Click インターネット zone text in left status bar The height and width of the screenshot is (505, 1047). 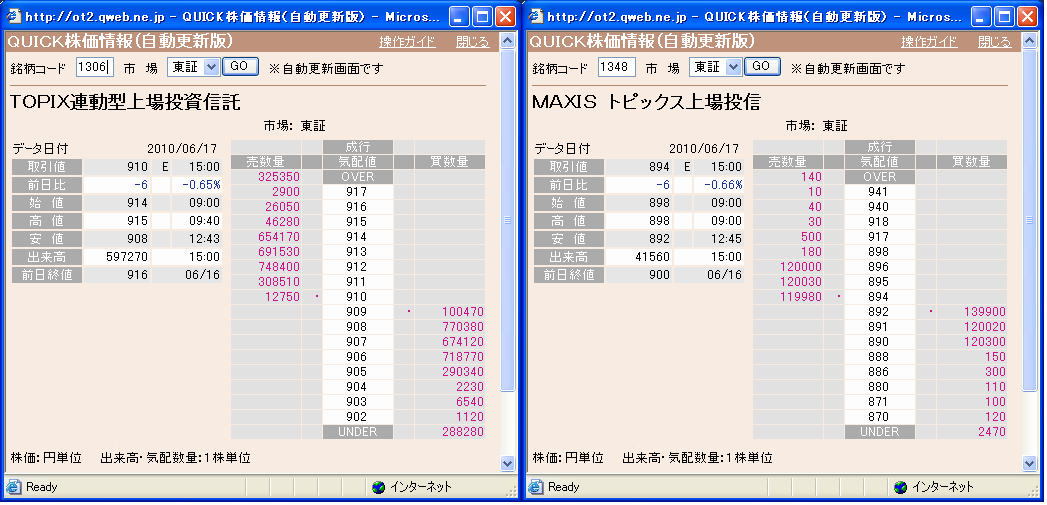click(421, 487)
